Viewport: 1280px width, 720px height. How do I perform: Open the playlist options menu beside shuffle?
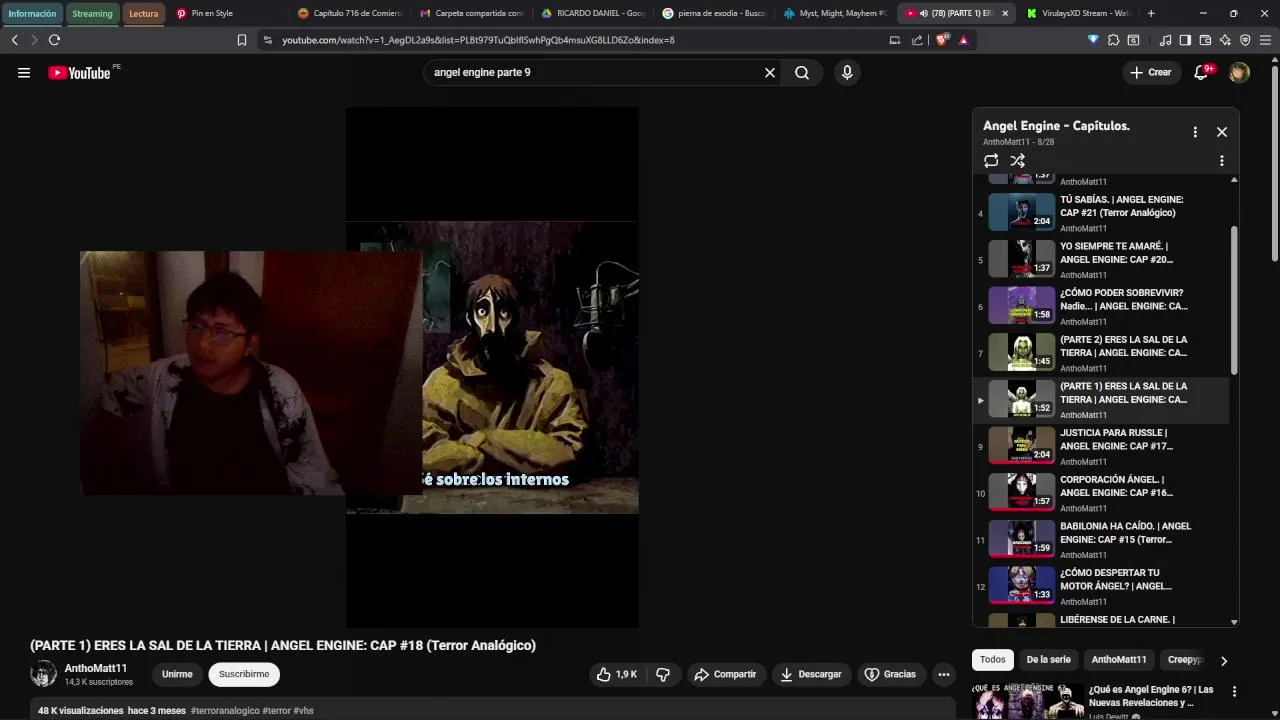coord(1221,161)
